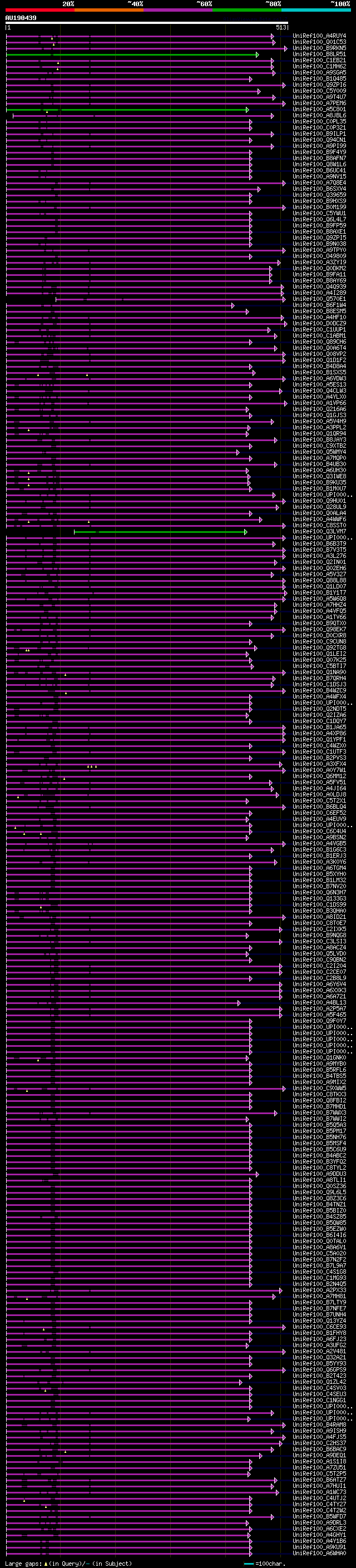Open hit UniRef100_Q07K25
The height and width of the screenshot is (1568, 356).
[x=319, y=660]
